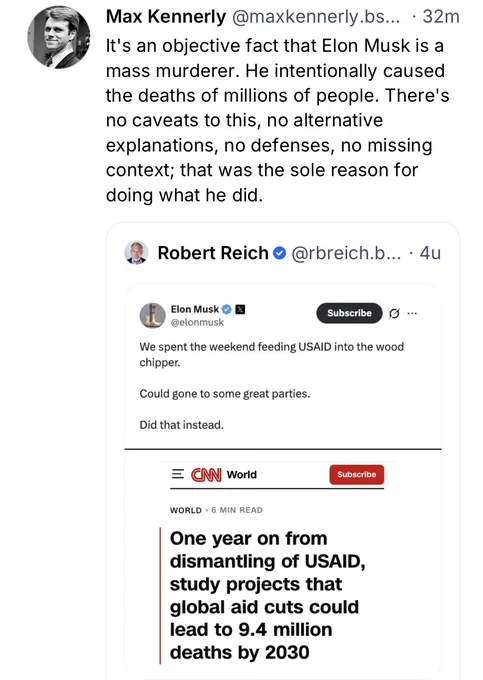Open the @maxkennerly.bs... handle link

point(316,16)
